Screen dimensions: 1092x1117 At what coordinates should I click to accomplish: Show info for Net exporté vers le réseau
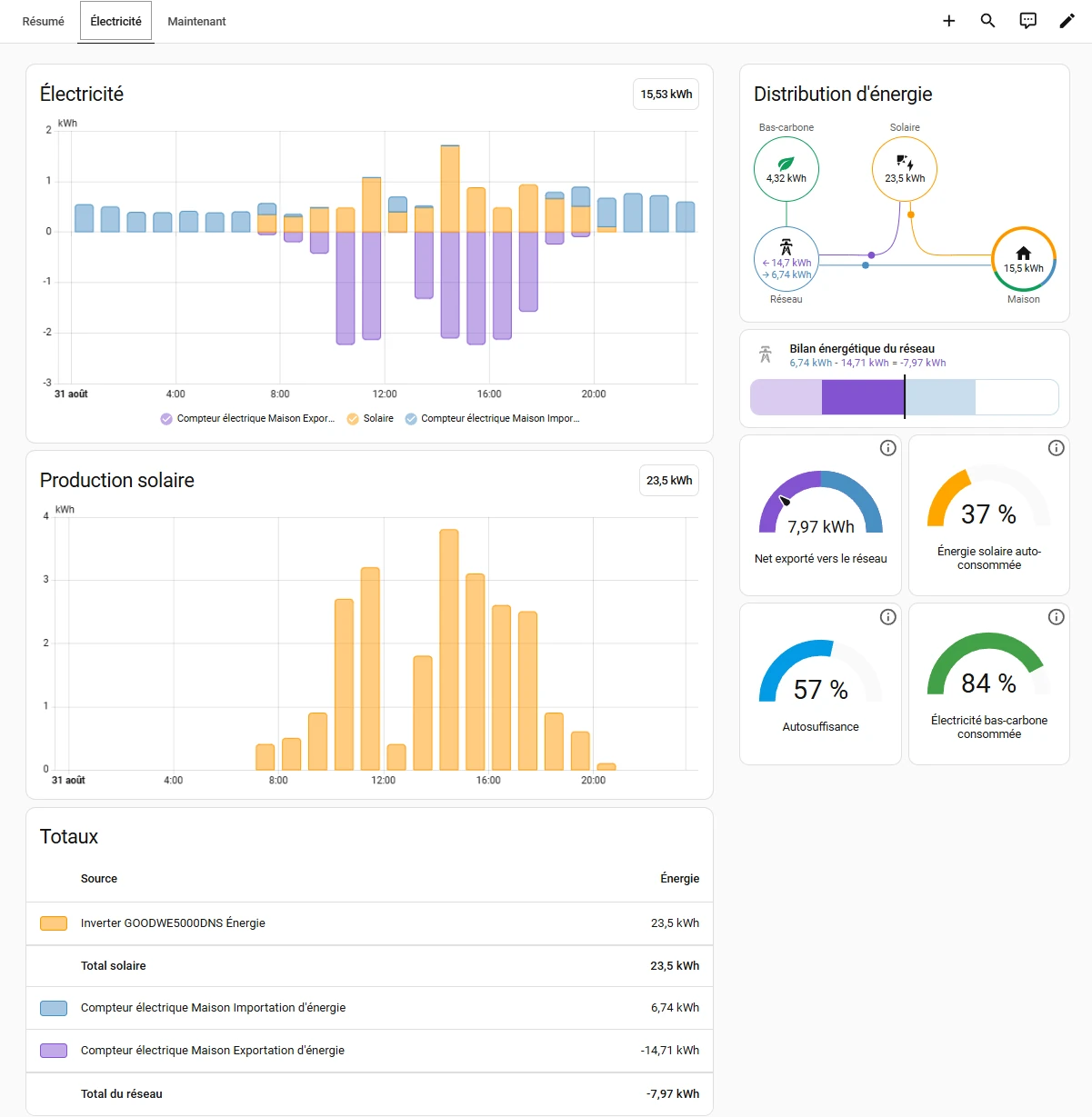pos(887,448)
